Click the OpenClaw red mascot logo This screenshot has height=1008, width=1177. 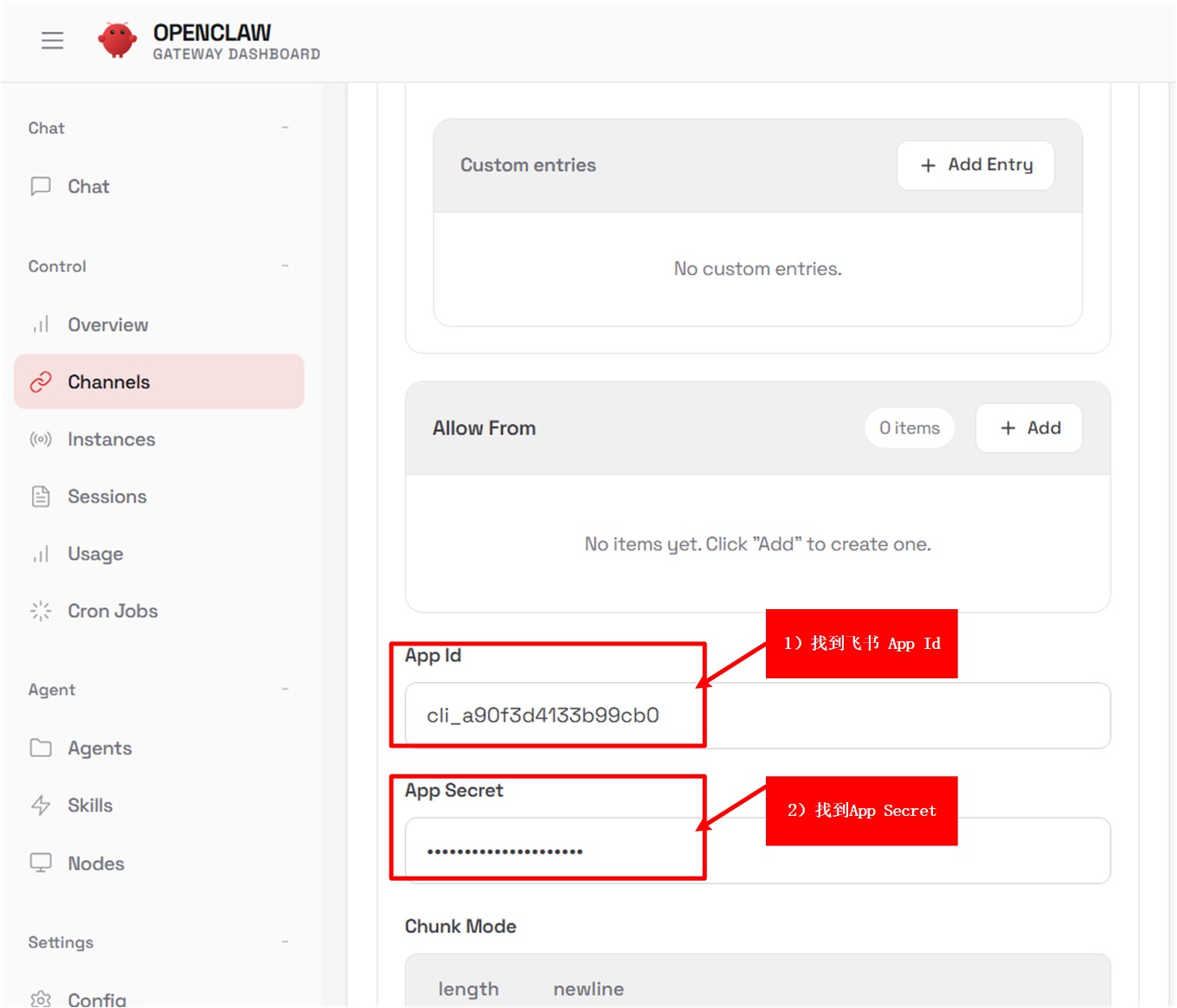tap(117, 40)
